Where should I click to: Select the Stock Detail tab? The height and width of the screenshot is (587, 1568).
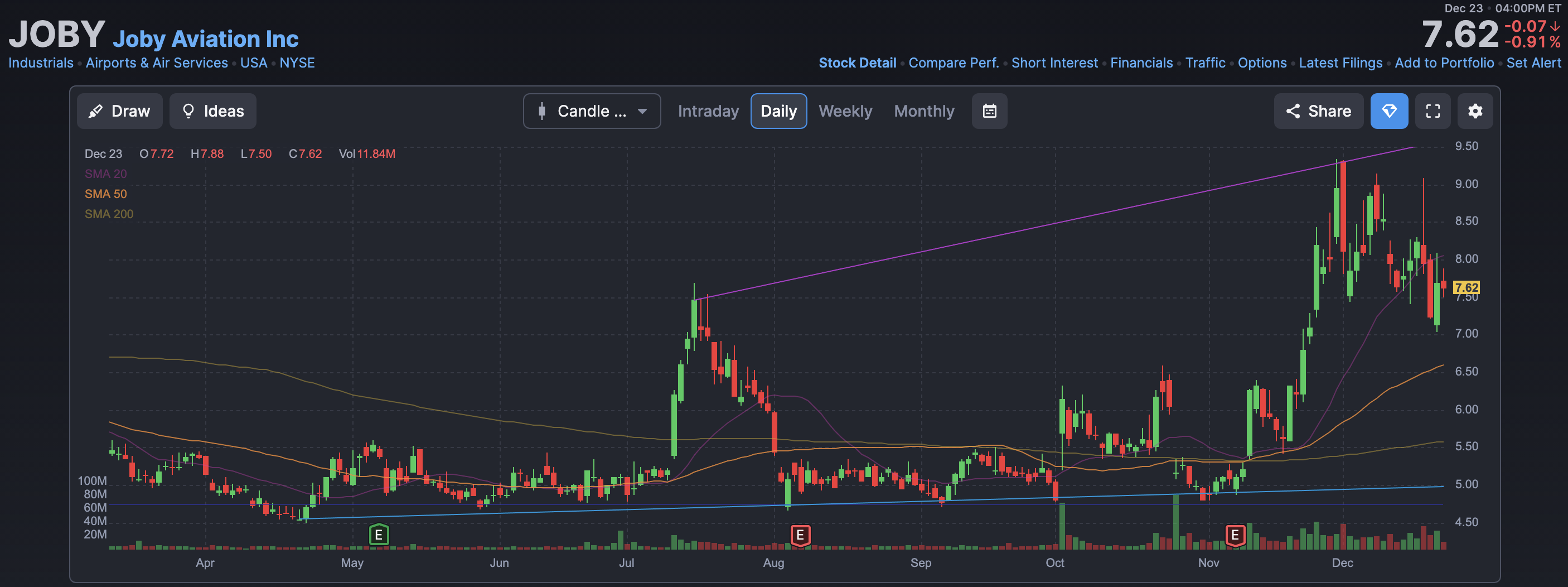pos(857,62)
